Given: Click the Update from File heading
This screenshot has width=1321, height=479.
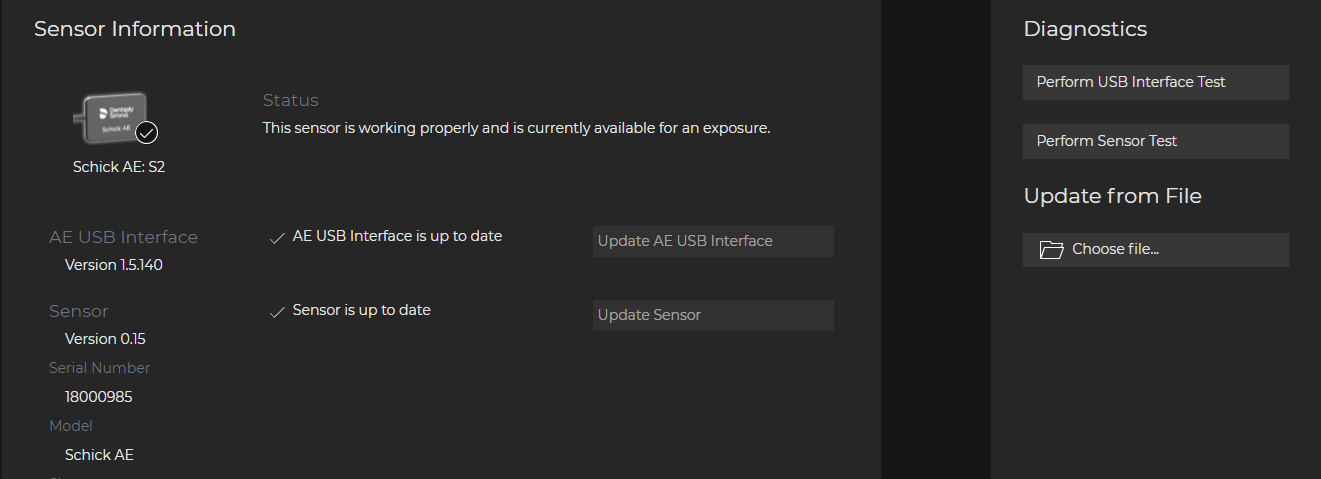Looking at the screenshot, I should click(x=1112, y=196).
